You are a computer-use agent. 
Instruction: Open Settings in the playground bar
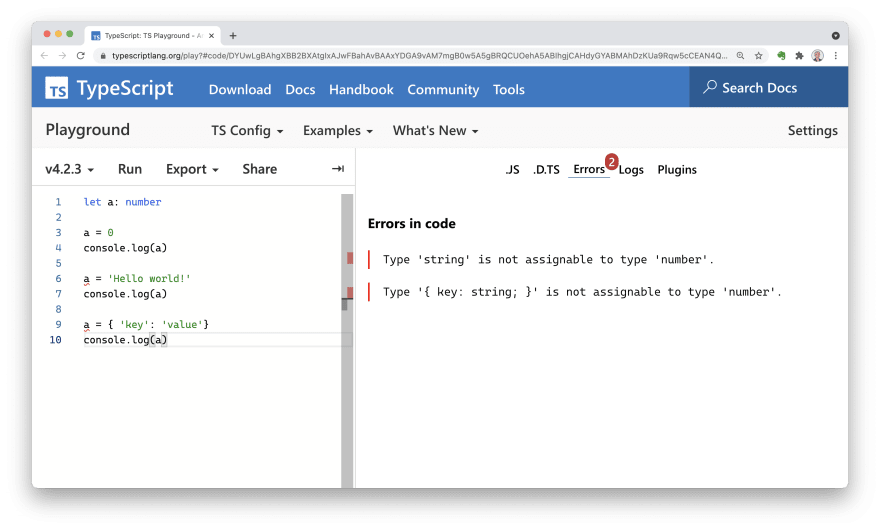(812, 130)
